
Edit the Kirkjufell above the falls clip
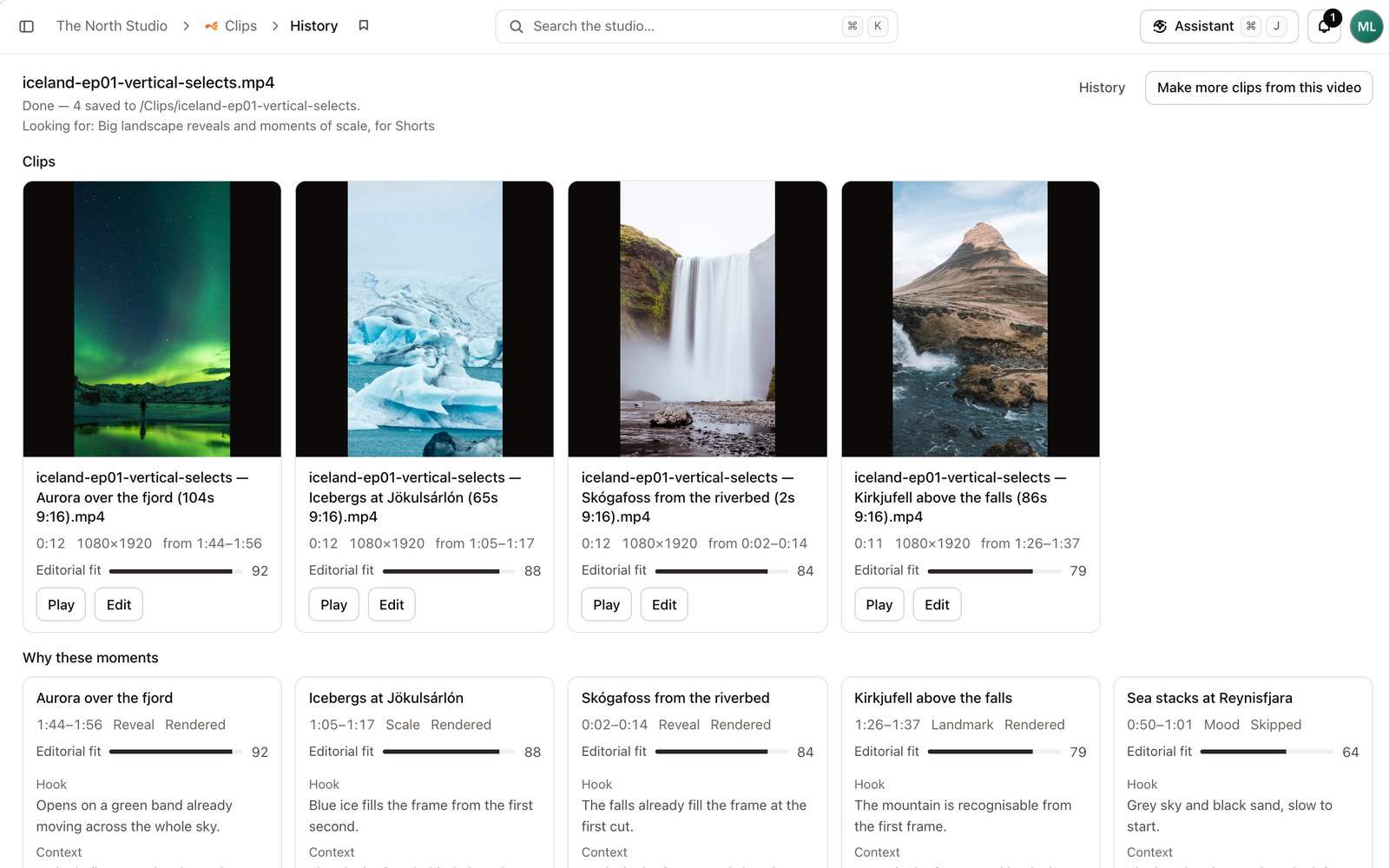click(x=937, y=604)
